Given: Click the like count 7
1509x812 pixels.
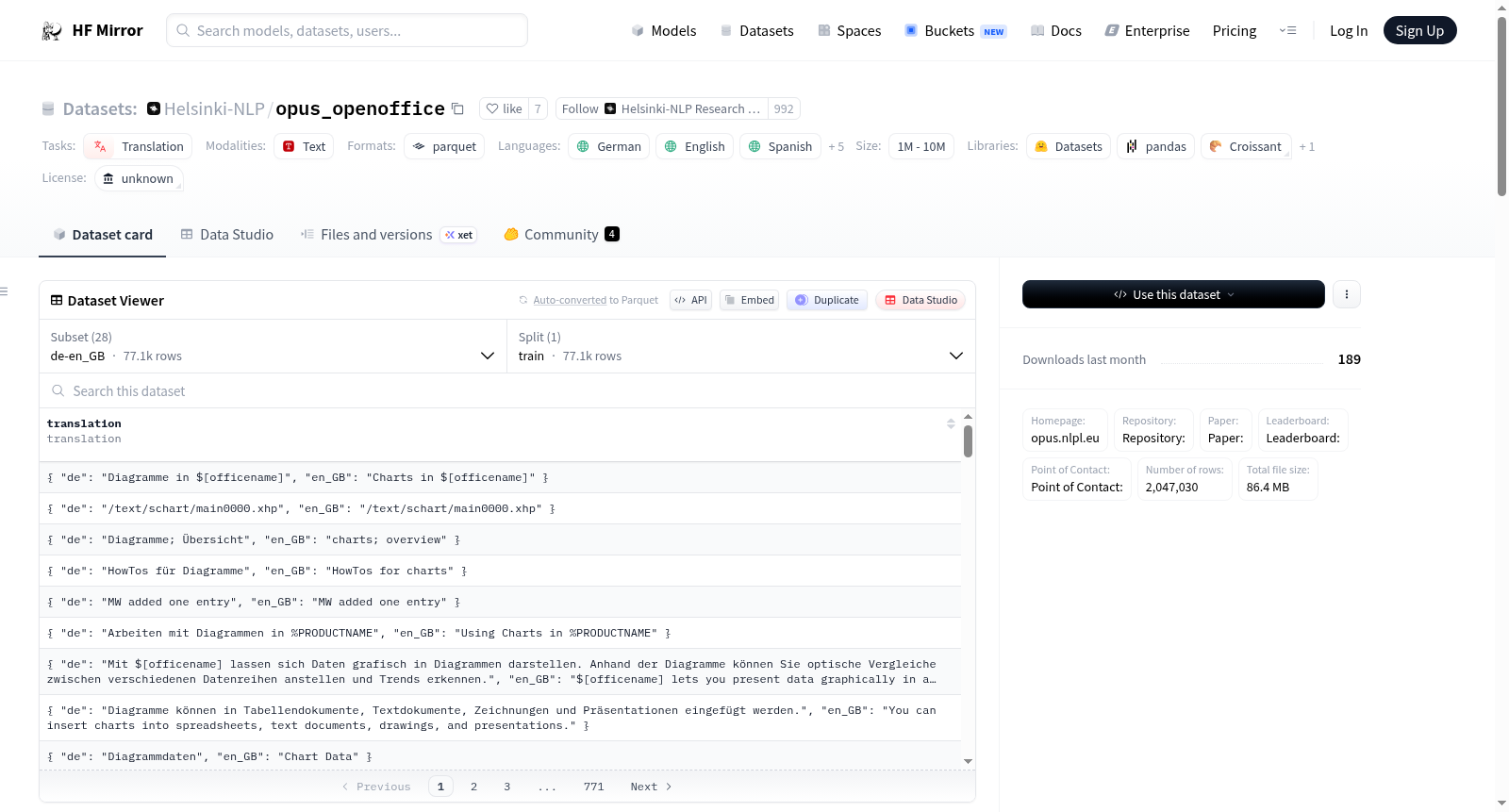Looking at the screenshot, I should [538, 108].
